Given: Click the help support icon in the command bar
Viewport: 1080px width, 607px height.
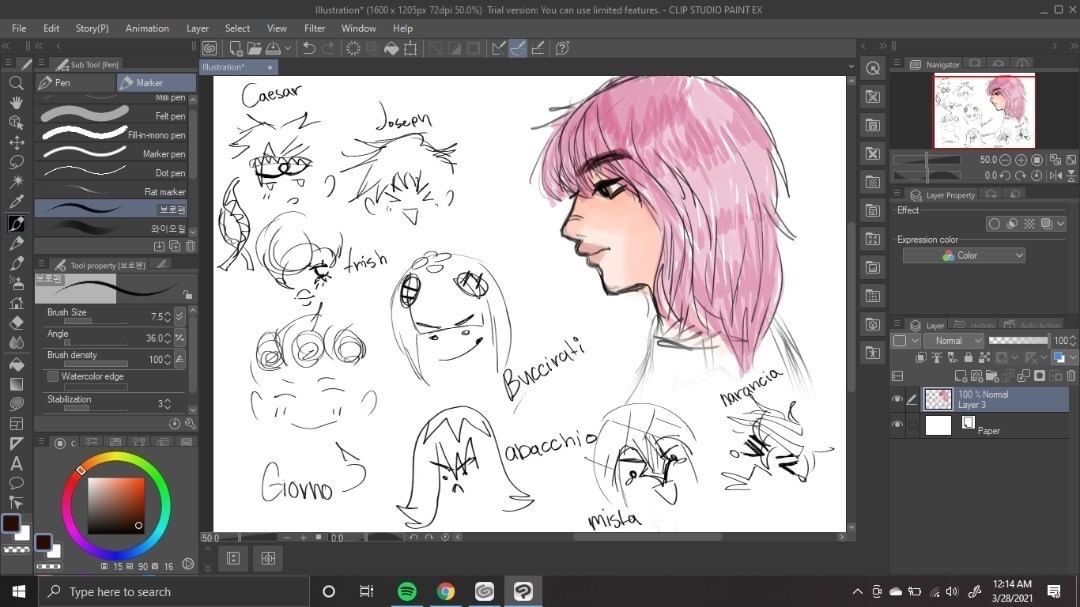Looking at the screenshot, I should 562,48.
